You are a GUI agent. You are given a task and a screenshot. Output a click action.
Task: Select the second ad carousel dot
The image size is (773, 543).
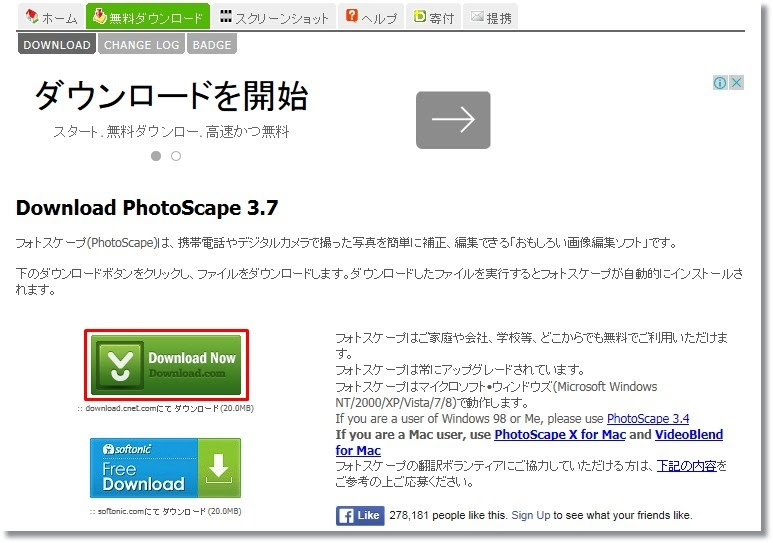(x=176, y=156)
